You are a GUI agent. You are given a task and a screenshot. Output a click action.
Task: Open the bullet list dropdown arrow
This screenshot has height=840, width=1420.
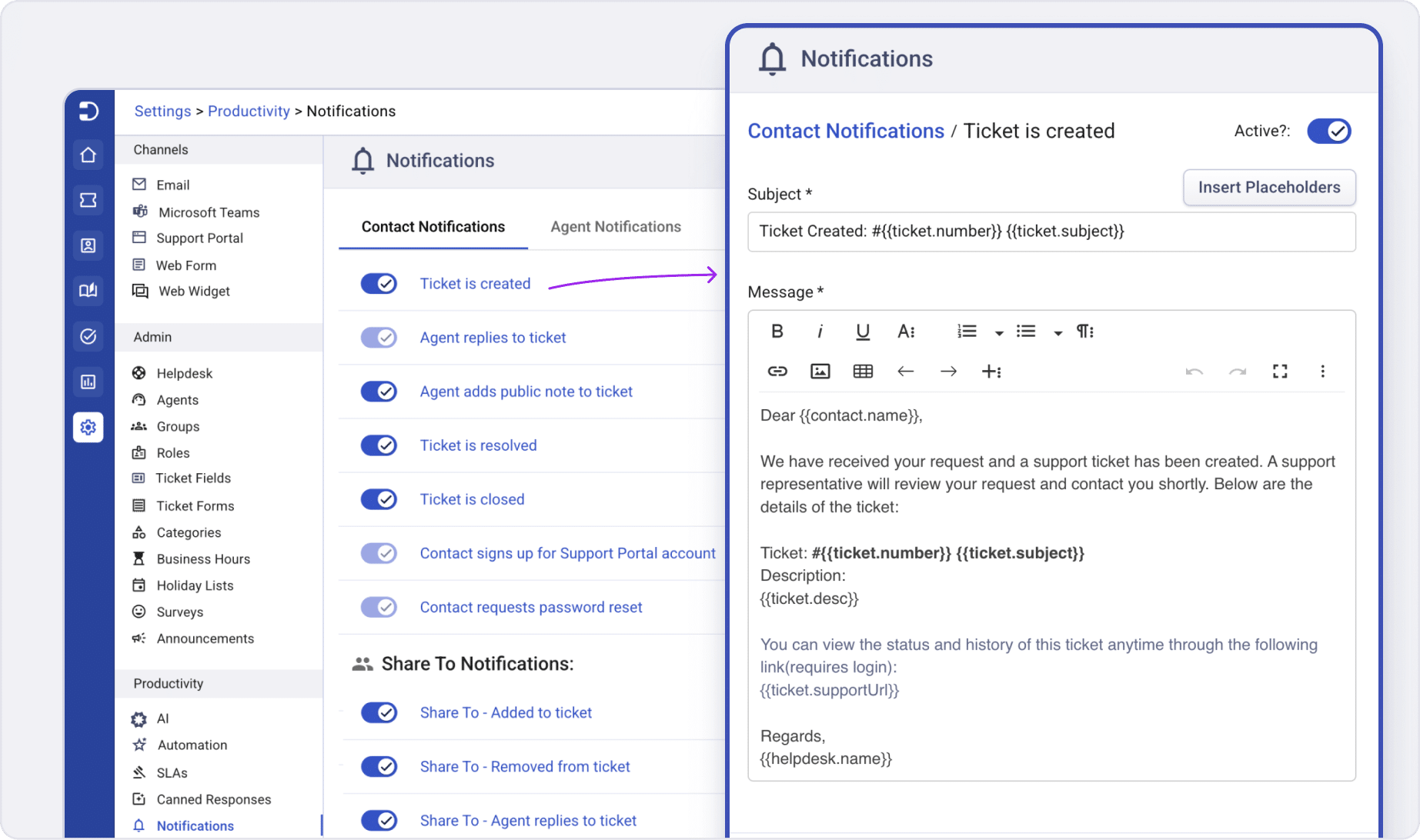(x=1057, y=332)
